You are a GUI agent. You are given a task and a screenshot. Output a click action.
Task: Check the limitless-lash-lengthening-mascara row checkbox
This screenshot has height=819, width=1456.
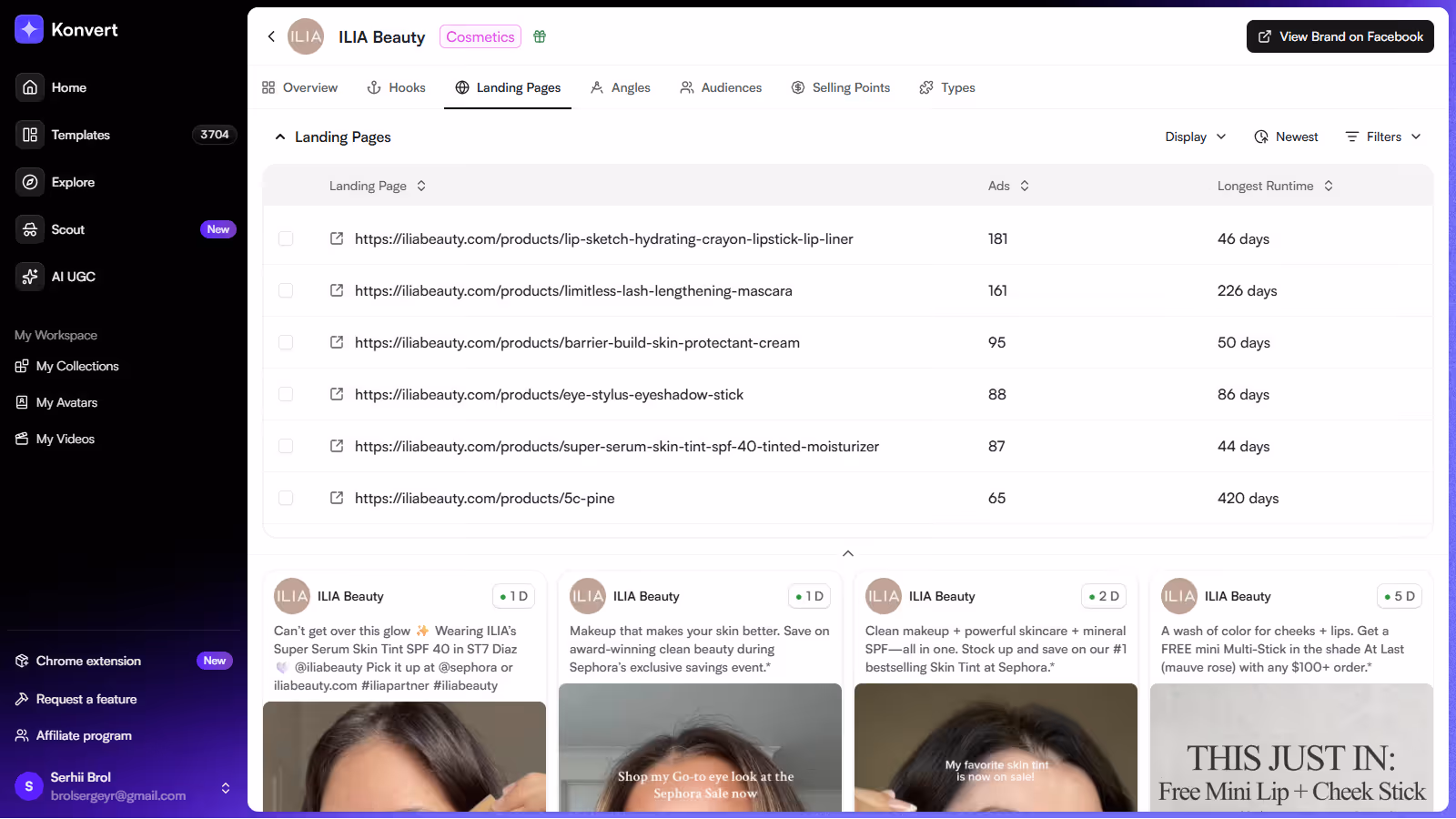click(286, 290)
